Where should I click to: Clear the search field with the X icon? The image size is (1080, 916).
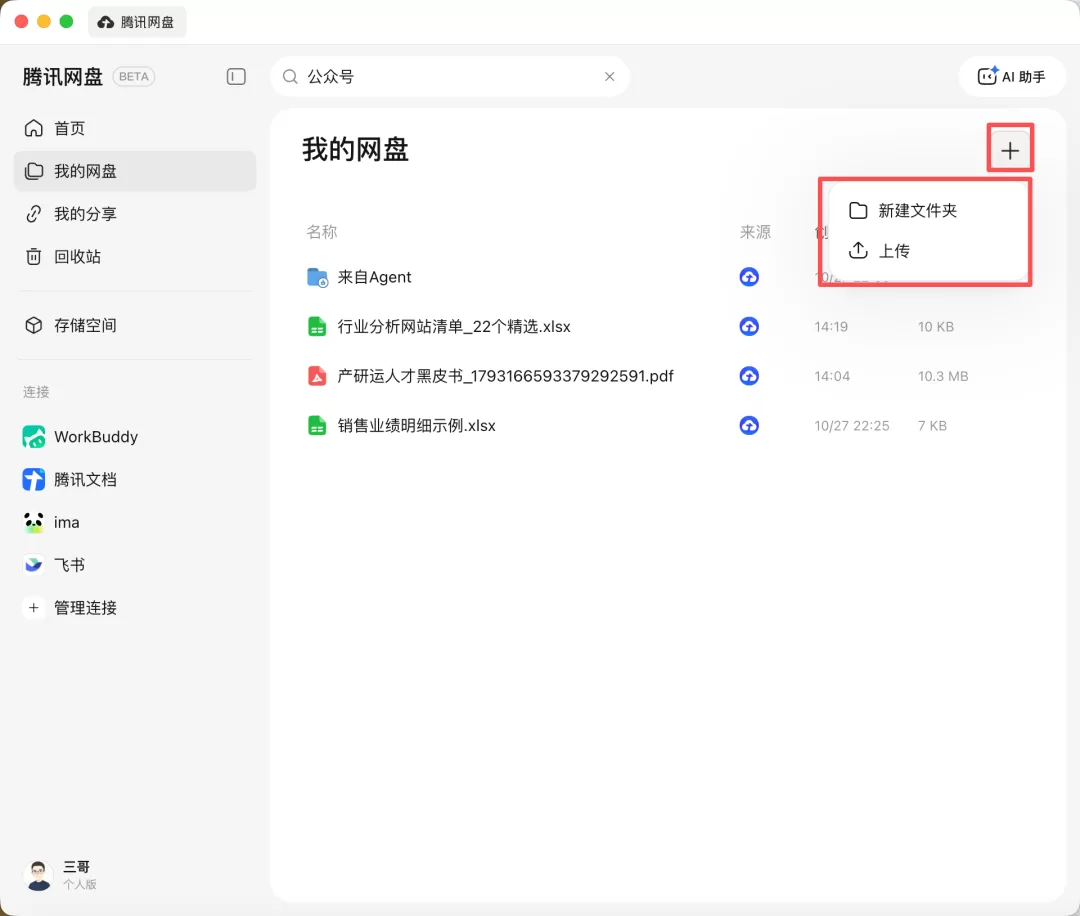point(610,76)
